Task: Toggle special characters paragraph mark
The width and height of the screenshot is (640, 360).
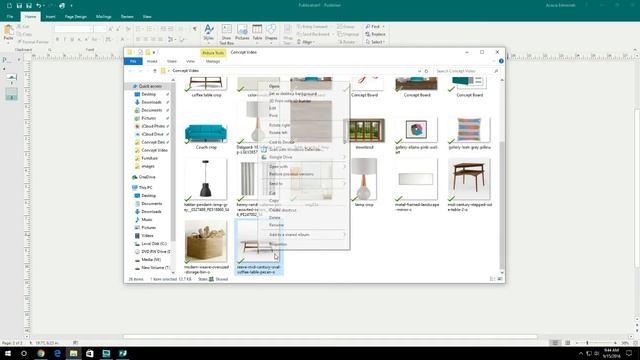Action: coord(195,29)
